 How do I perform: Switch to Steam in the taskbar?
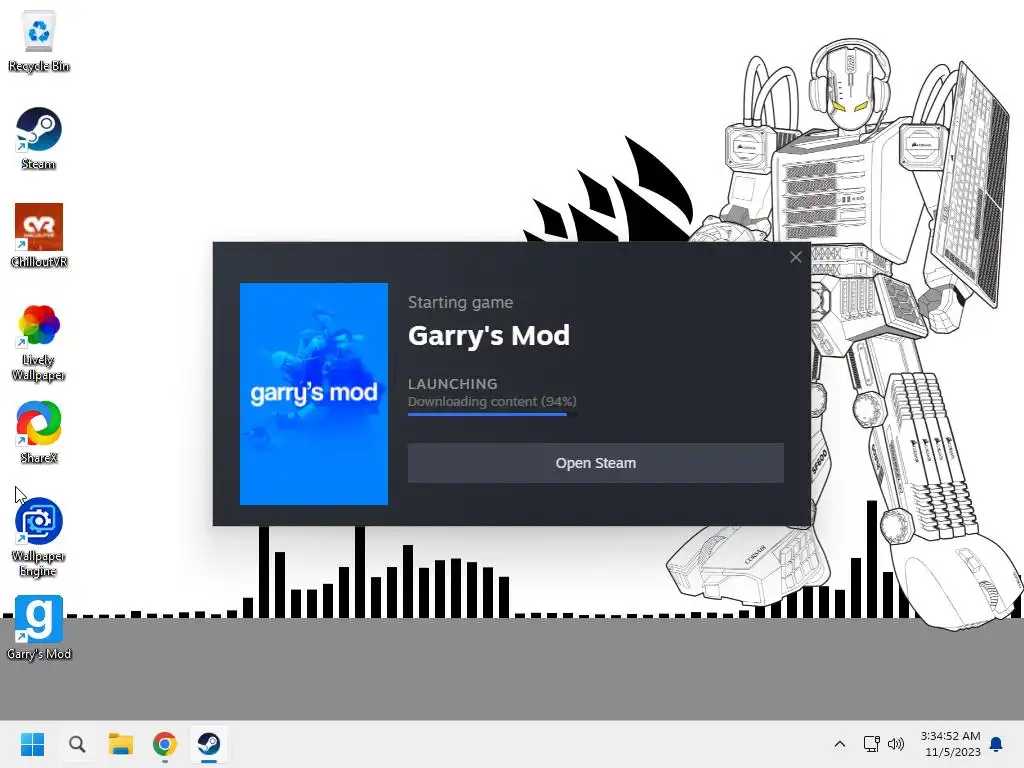[x=209, y=744]
